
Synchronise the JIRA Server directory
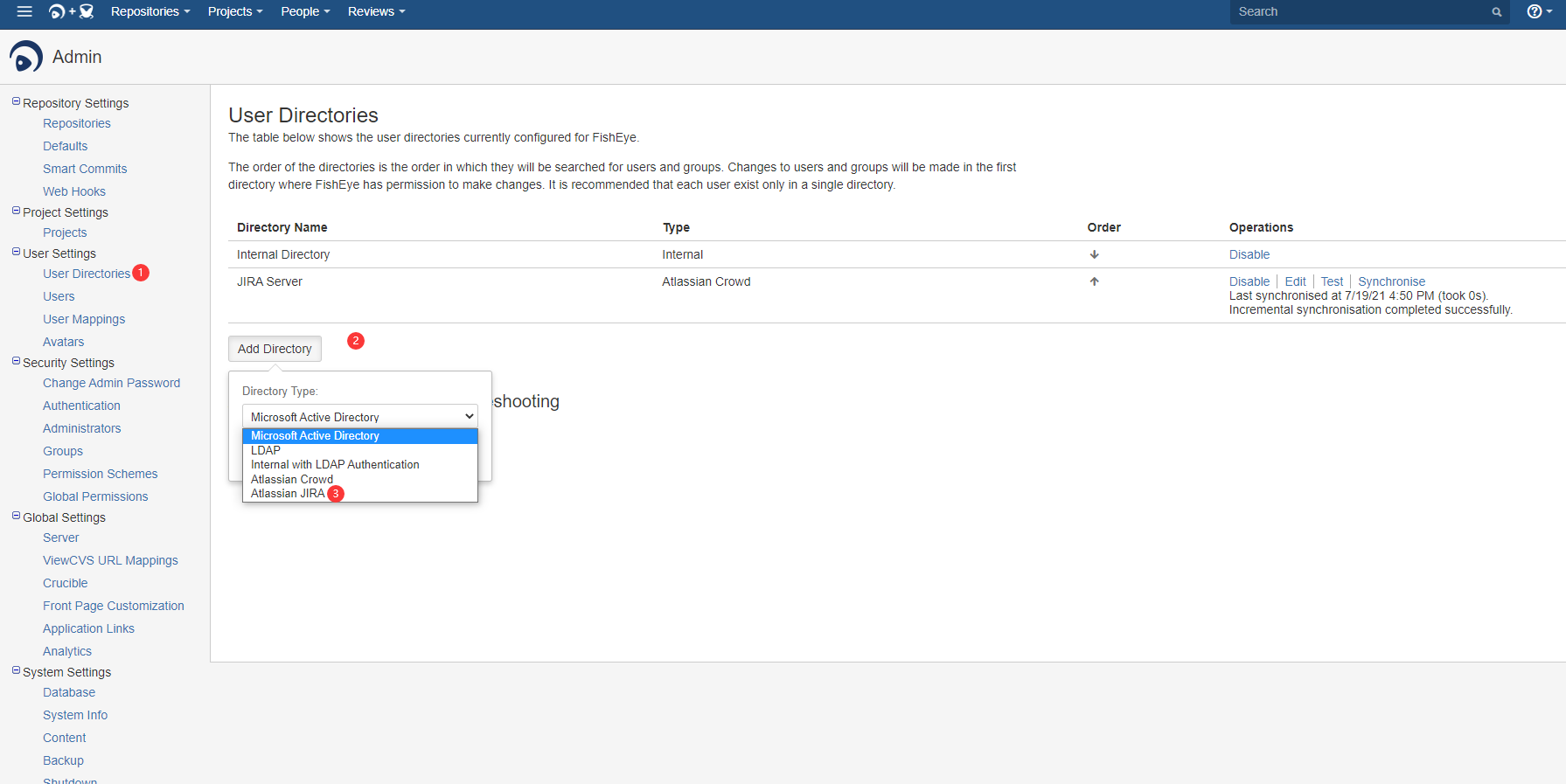coord(1391,281)
